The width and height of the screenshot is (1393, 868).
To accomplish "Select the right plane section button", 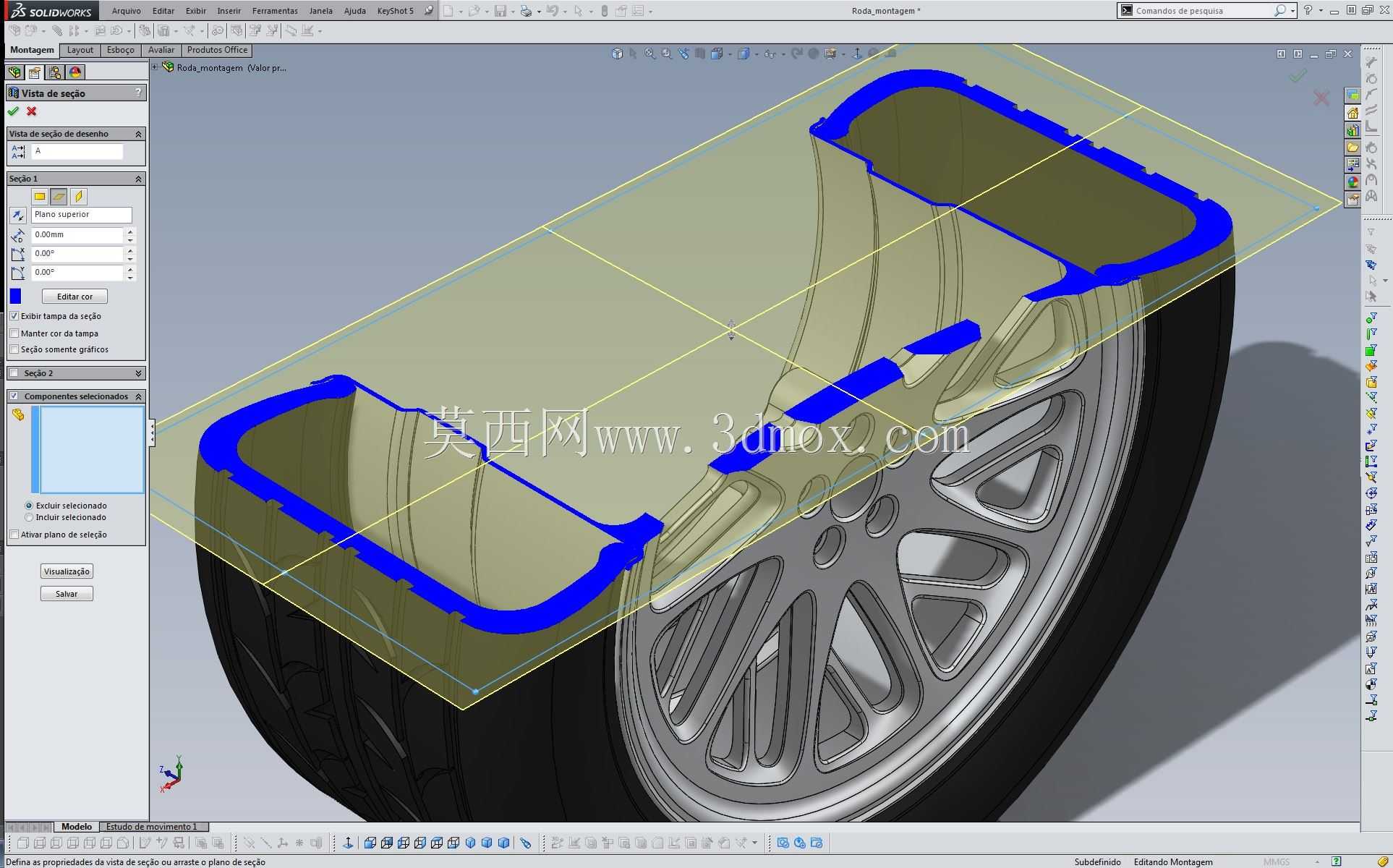I will click(79, 196).
